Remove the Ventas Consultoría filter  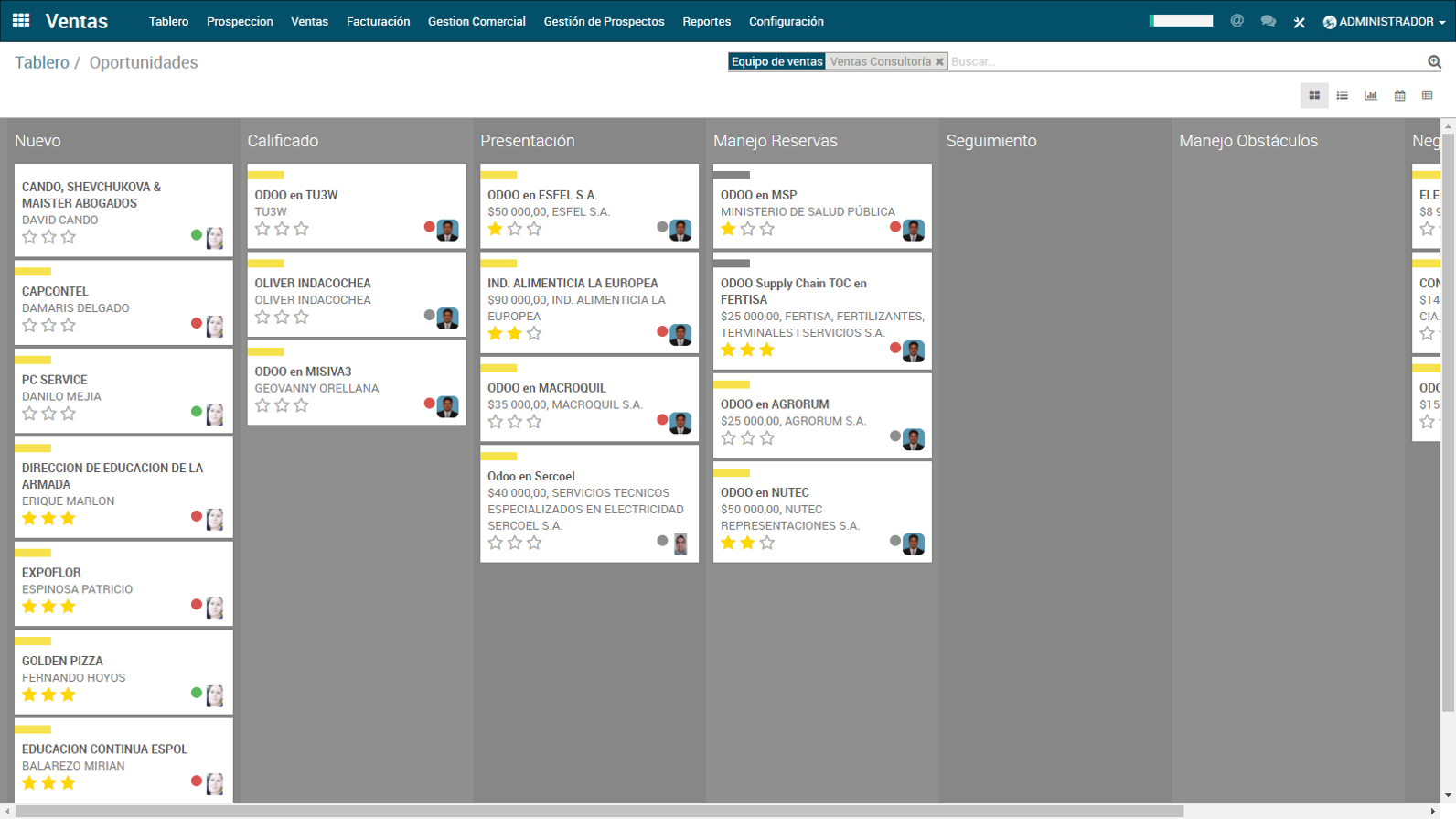[x=939, y=62]
